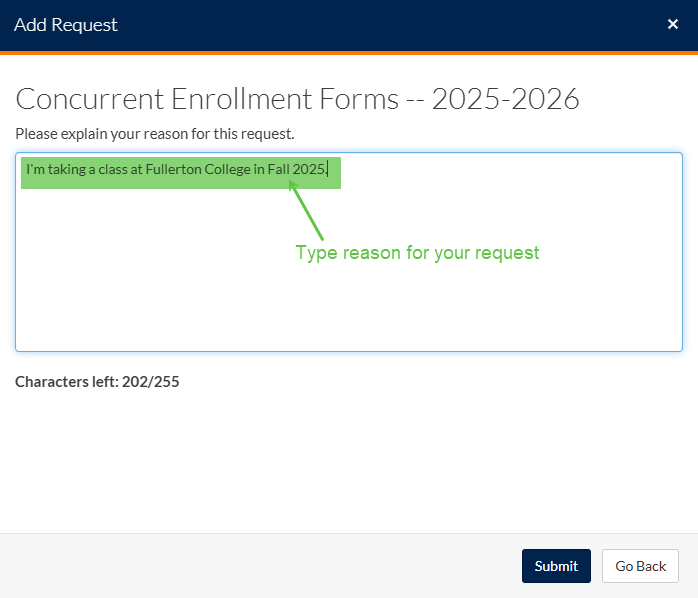Click the word "class" in typed reason
698x598 pixels.
click(x=111, y=170)
